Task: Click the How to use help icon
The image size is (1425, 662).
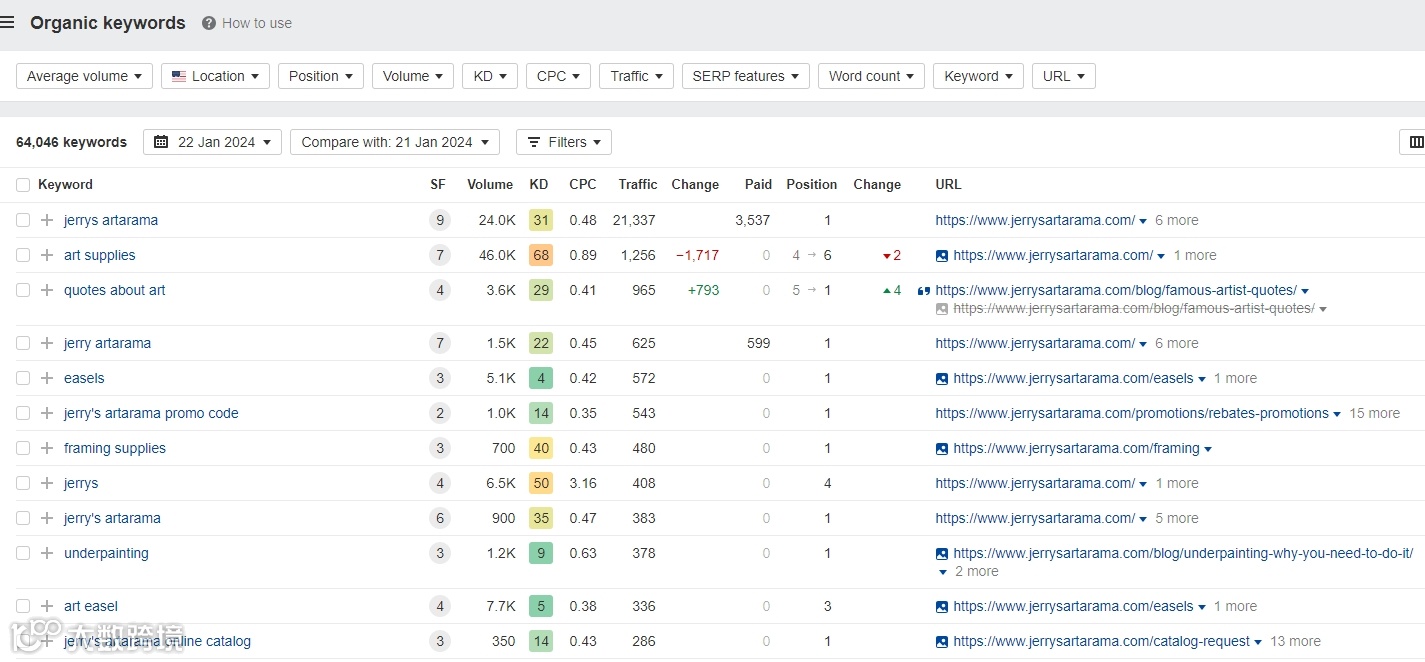Action: [x=209, y=23]
